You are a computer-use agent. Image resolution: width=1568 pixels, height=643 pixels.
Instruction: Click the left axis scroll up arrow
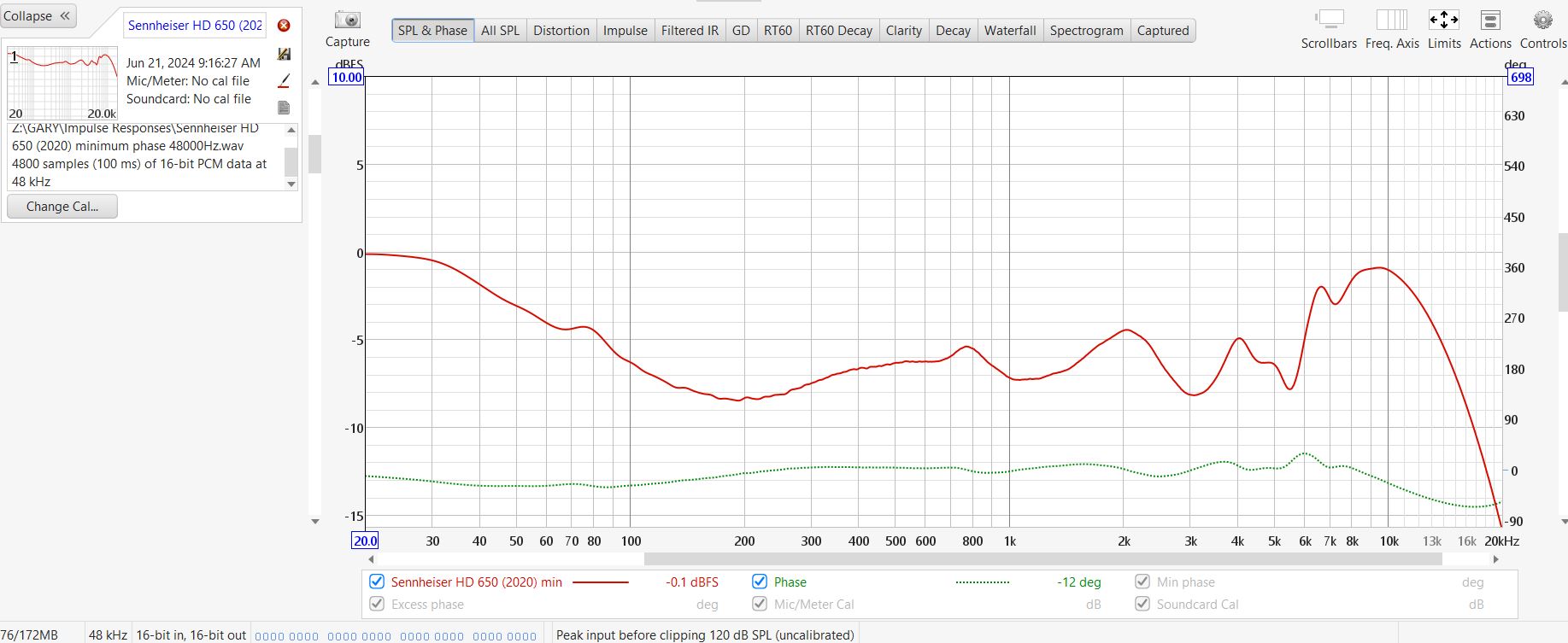coord(315,82)
